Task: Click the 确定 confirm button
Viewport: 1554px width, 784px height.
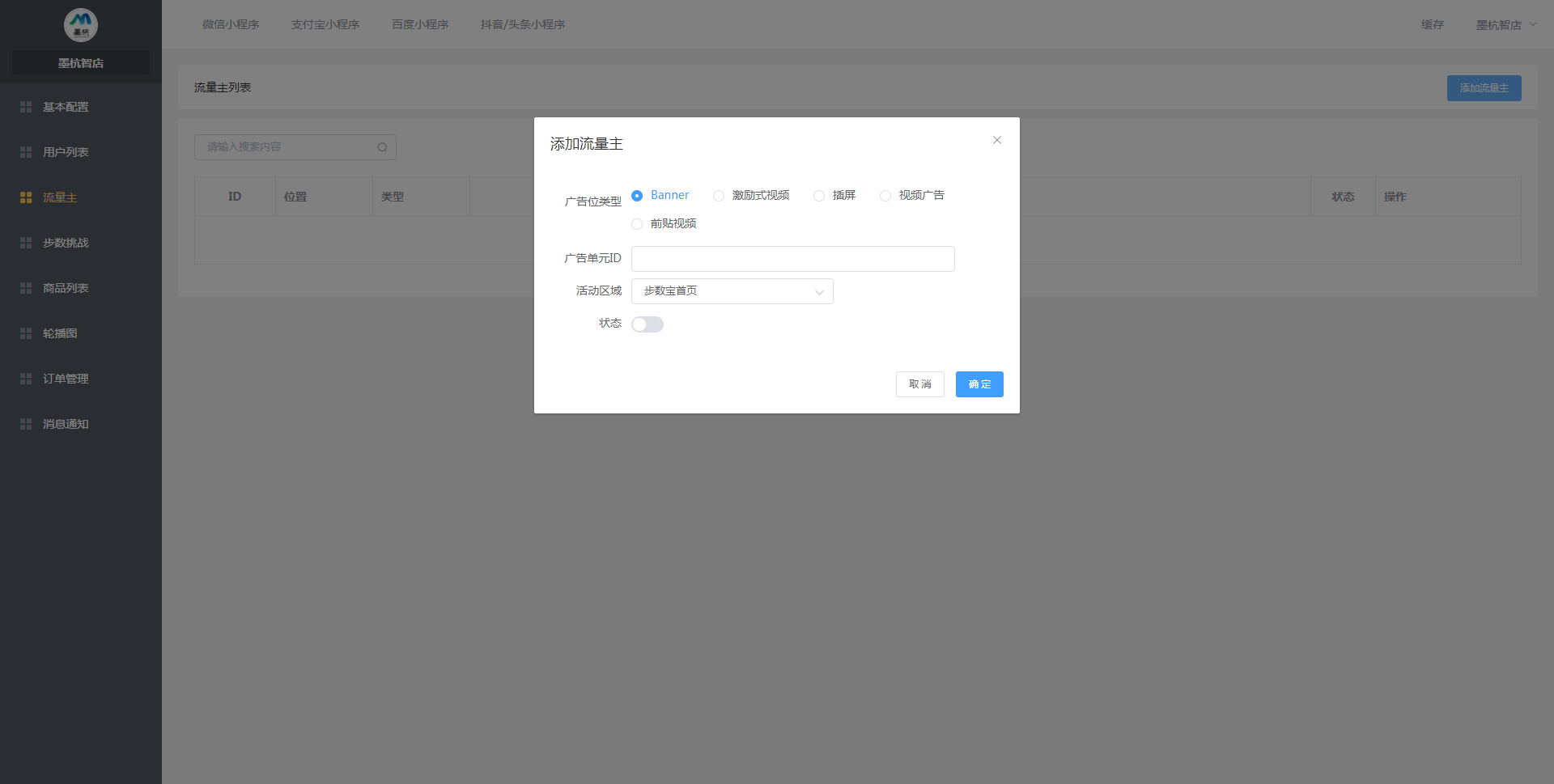Action: point(979,384)
